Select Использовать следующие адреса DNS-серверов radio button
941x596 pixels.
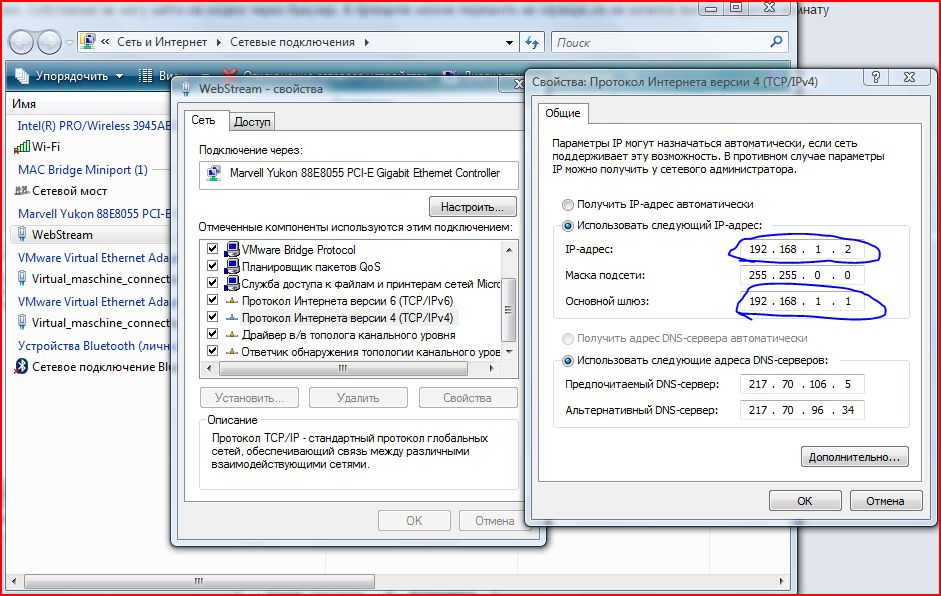[568, 361]
